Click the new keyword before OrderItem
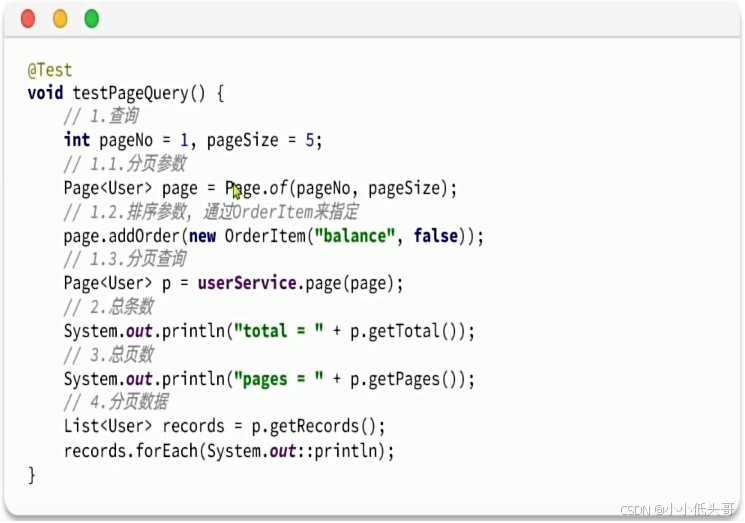The image size is (745, 523). point(202,236)
